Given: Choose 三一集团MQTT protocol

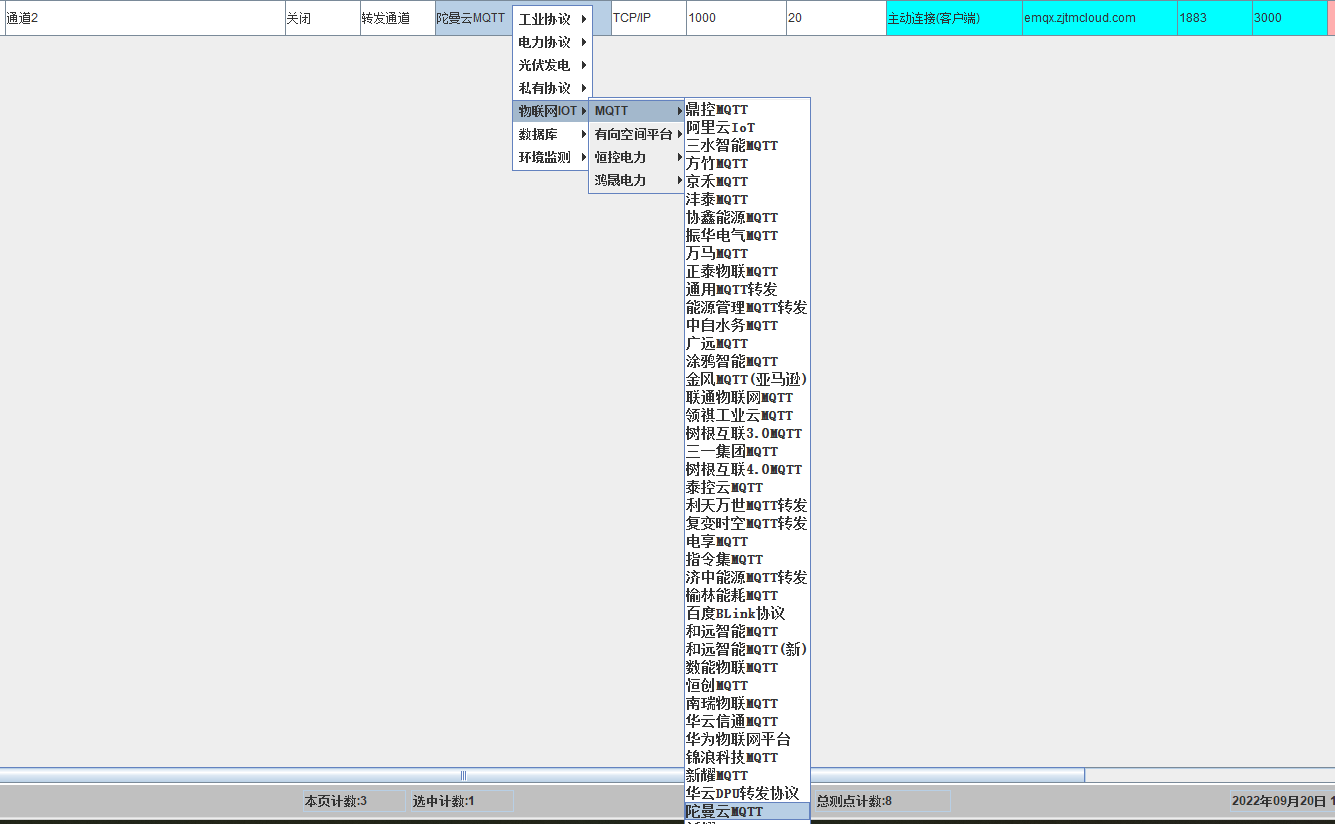Looking at the screenshot, I should 747,452.
